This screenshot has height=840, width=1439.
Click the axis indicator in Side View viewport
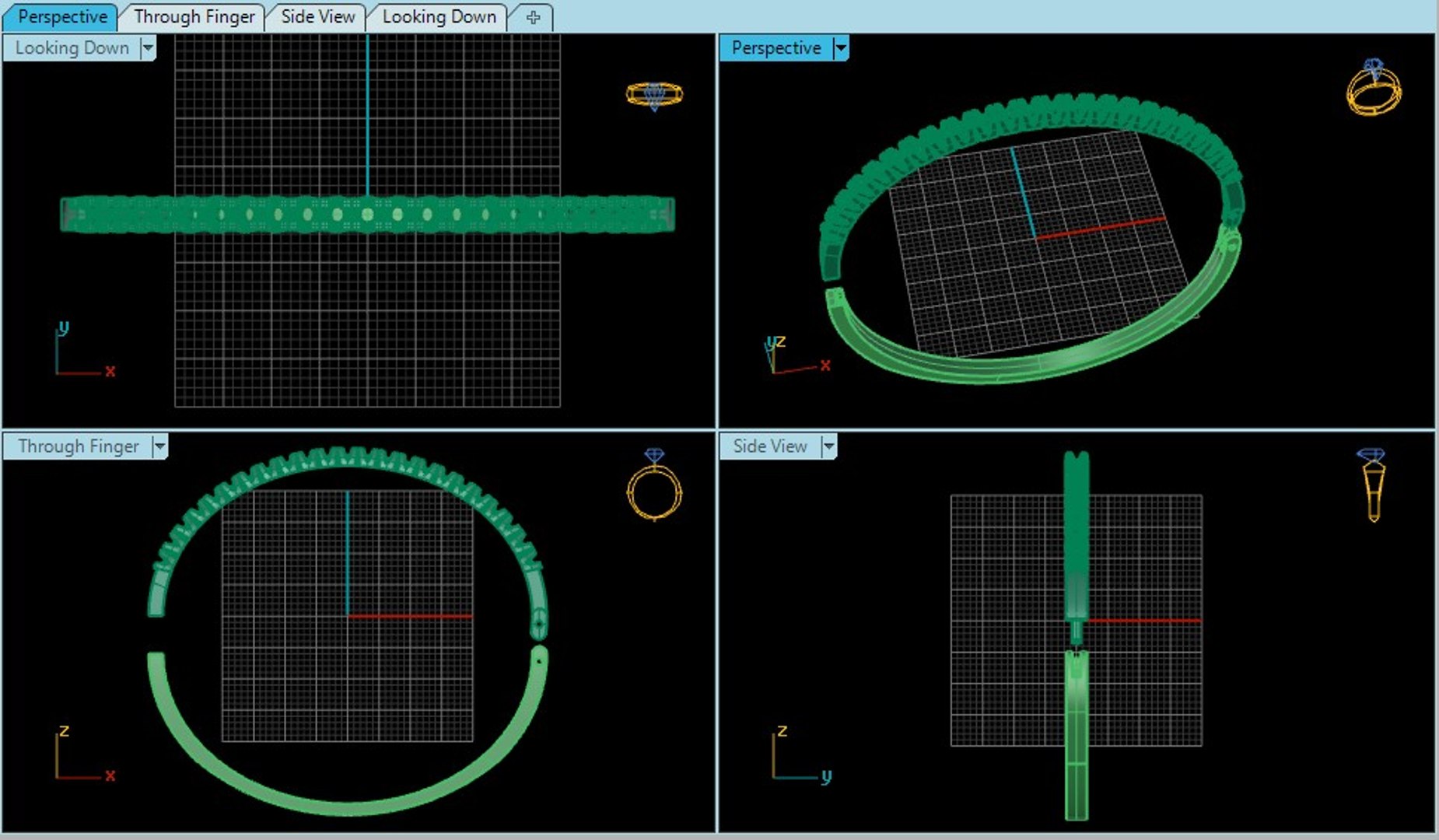coord(801,753)
